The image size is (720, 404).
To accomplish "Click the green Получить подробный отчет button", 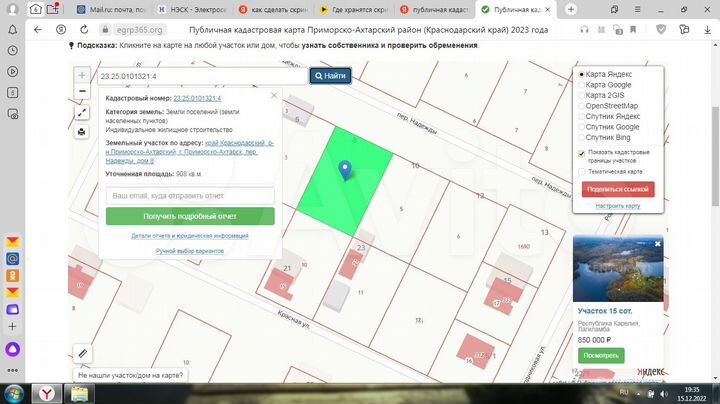I will pos(190,216).
